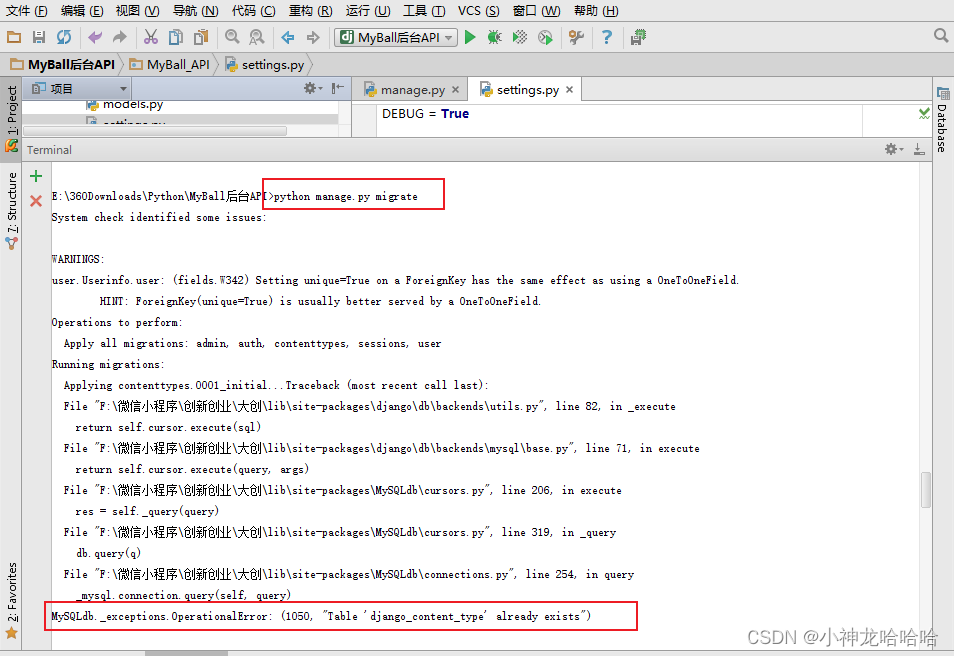Run the project with green play icon

[x=470, y=37]
